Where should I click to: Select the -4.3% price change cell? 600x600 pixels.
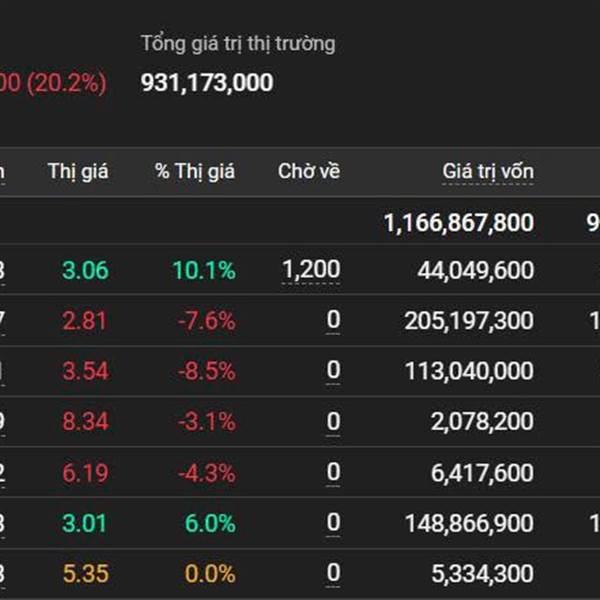[x=207, y=473]
